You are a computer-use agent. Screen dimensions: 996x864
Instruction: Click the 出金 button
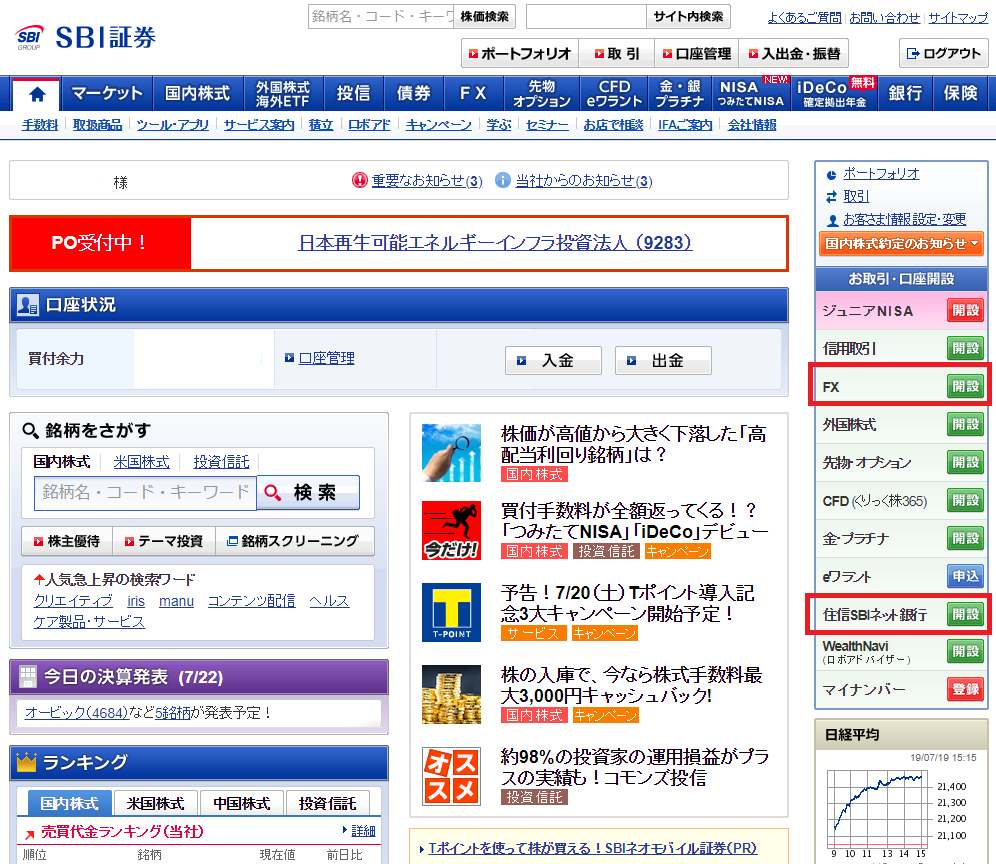(663, 361)
